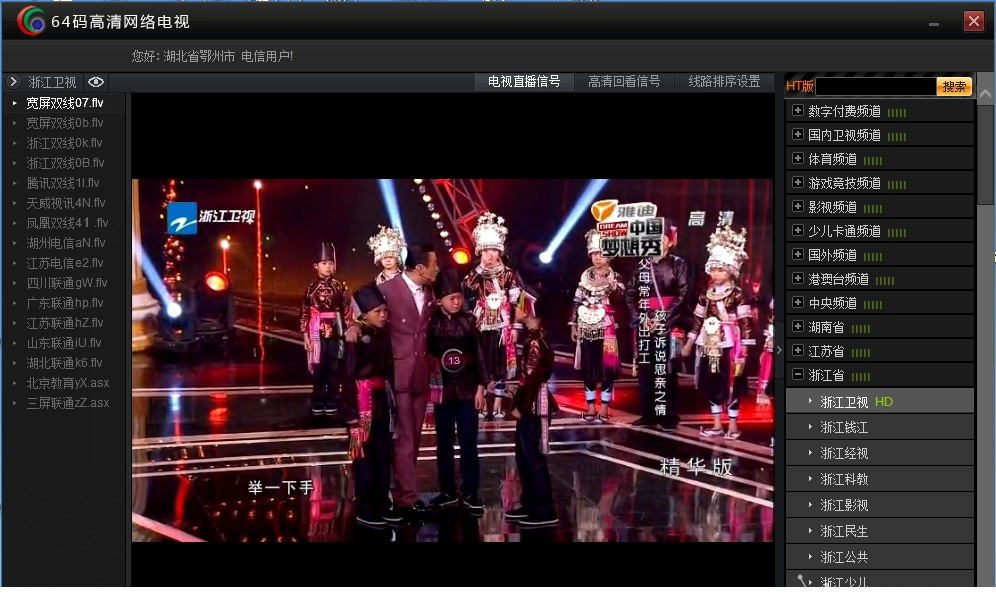Select source 广东联通hp.flv
The width and height of the screenshot is (996, 610).
coord(65,303)
